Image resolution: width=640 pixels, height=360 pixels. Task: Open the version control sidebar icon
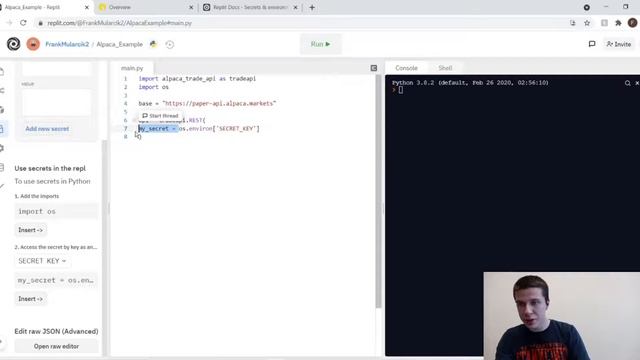coord(2,91)
